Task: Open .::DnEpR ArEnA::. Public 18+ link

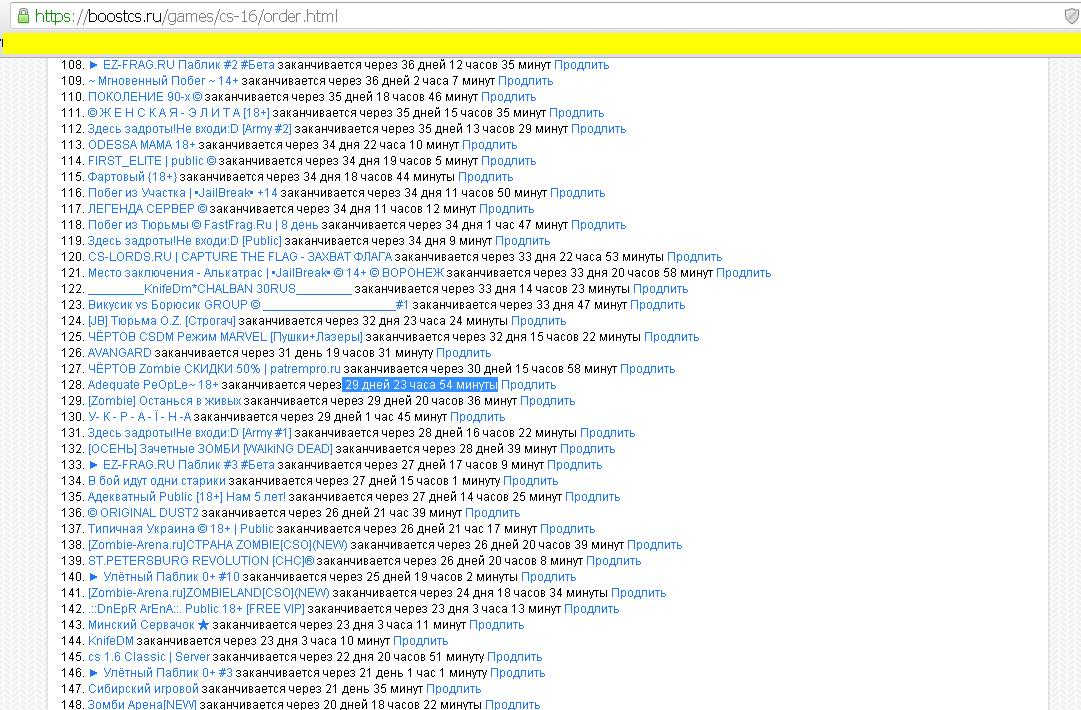Action: 196,609
